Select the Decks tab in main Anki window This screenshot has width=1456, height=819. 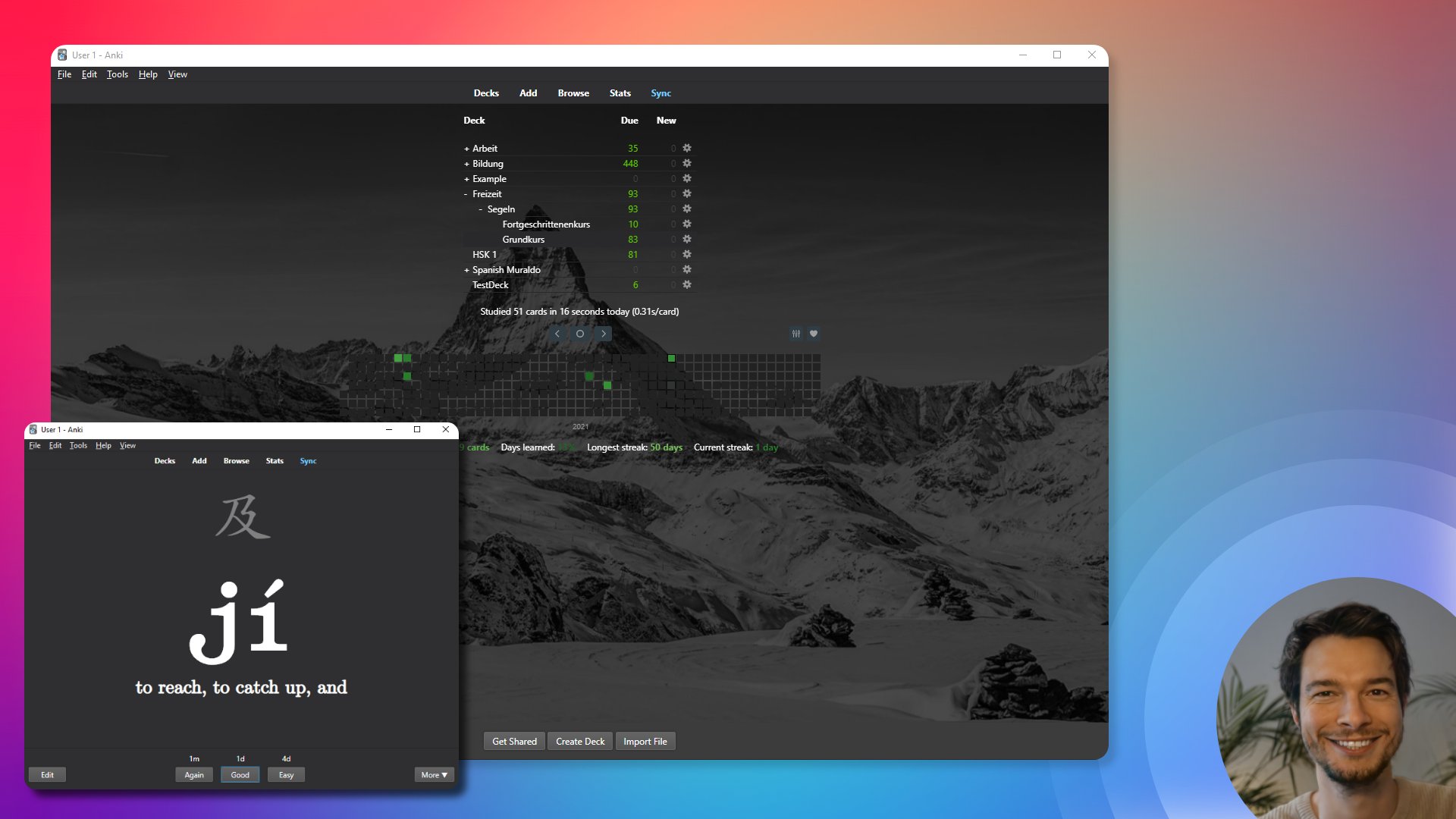pyautogui.click(x=485, y=93)
